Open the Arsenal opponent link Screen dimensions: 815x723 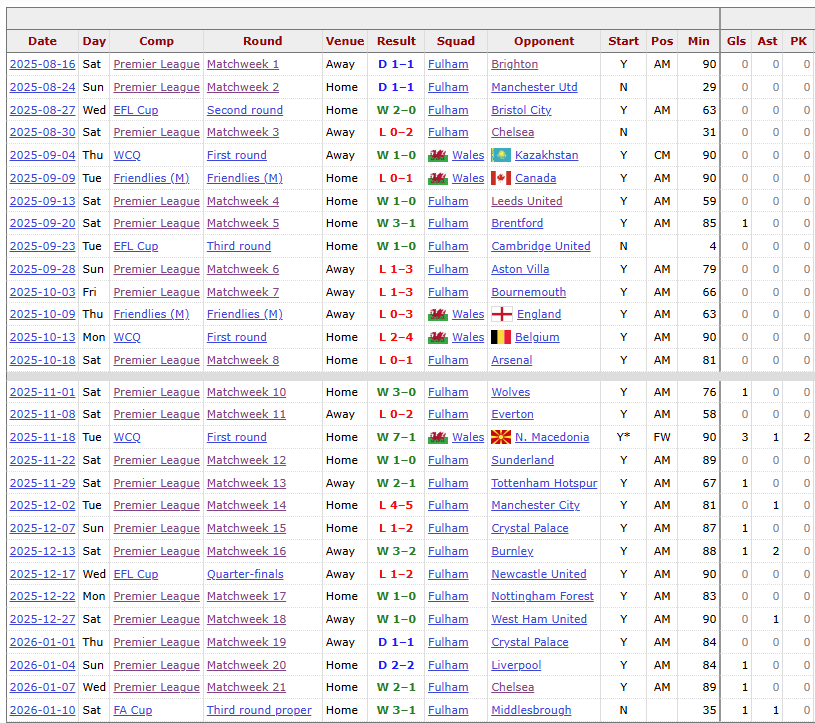[511, 360]
